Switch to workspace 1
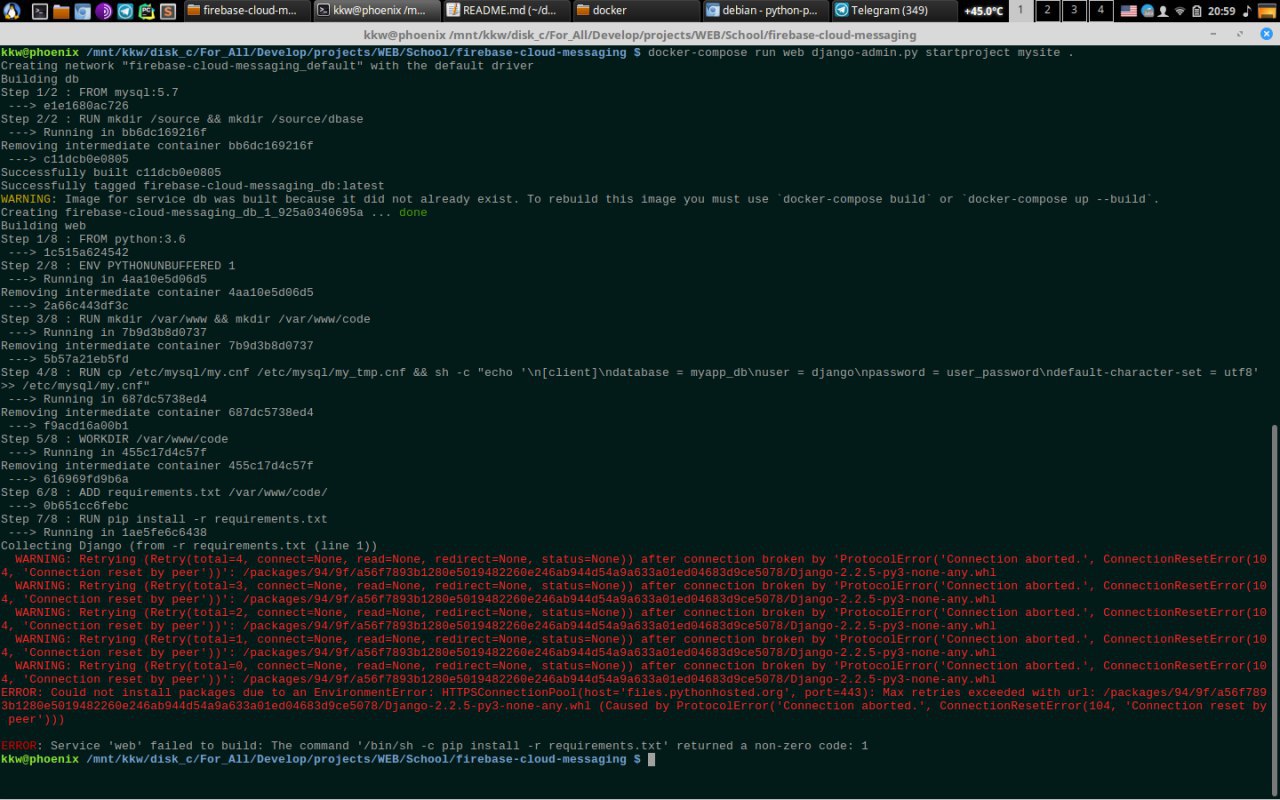This screenshot has width=1280, height=800. [1021, 11]
